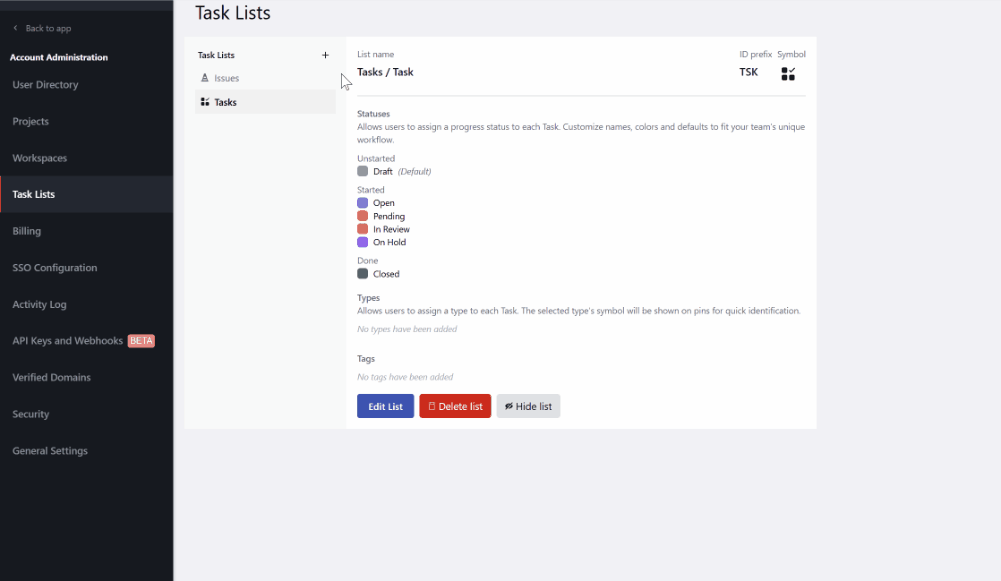Viewport: 1001px width, 581px height.
Task: Hide the Tasks list
Action: coord(528,406)
